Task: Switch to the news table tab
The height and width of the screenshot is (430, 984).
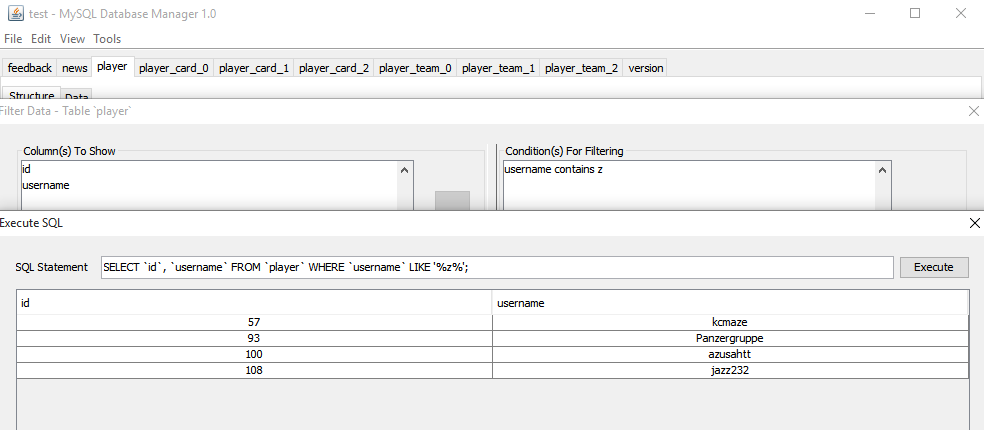Action: point(75,68)
